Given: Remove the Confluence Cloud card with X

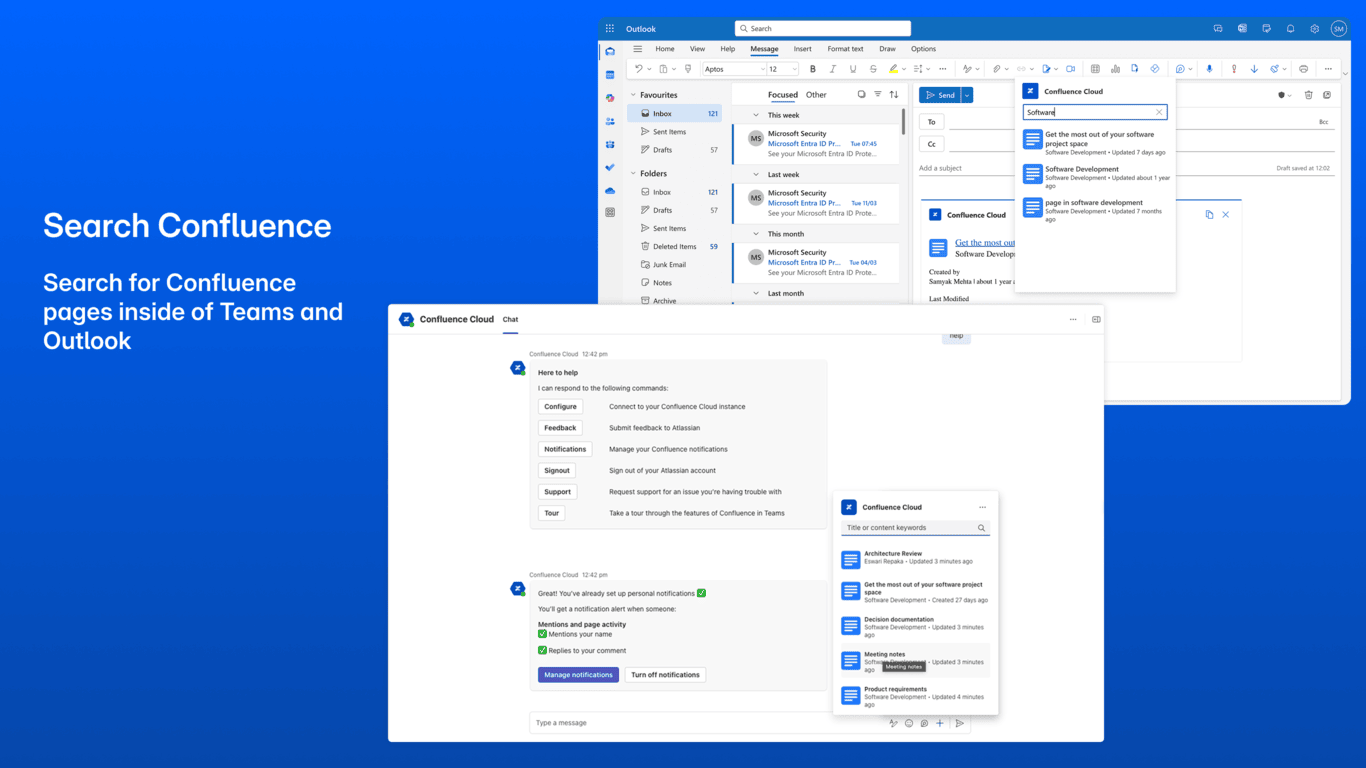Looking at the screenshot, I should coord(1226,215).
